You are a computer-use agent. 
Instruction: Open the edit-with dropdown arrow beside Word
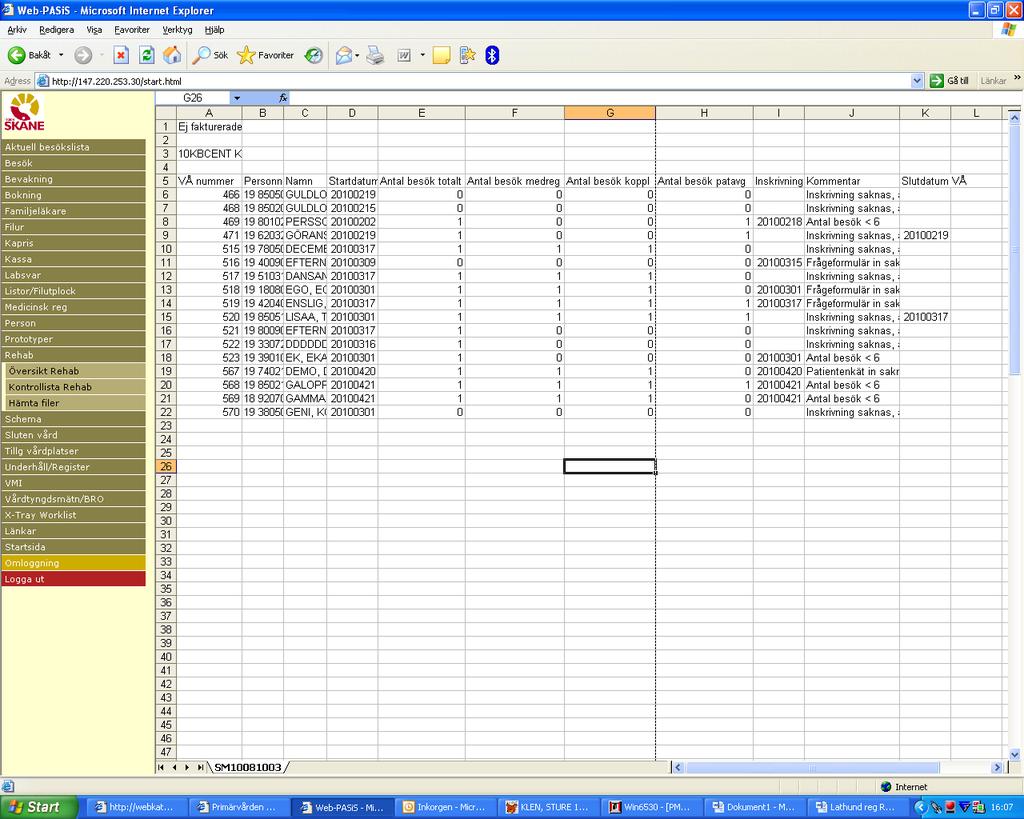tap(423, 56)
